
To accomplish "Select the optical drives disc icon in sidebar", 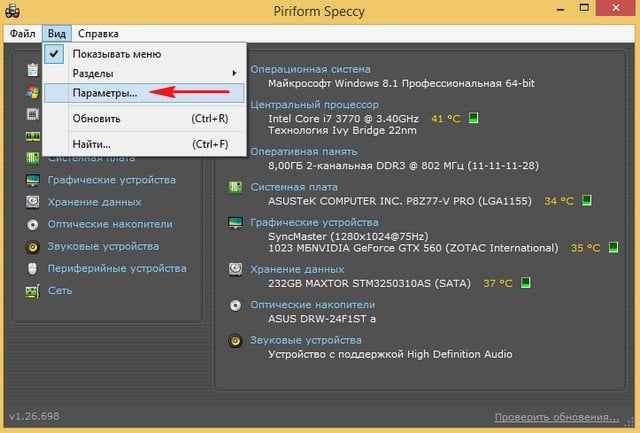I will [33, 224].
